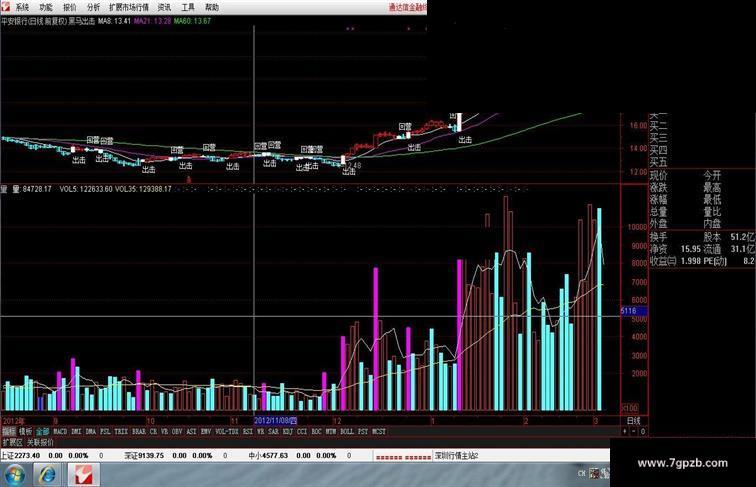The width and height of the screenshot is (756, 487).
Task: Switch to FSL indicator
Action: (105, 432)
